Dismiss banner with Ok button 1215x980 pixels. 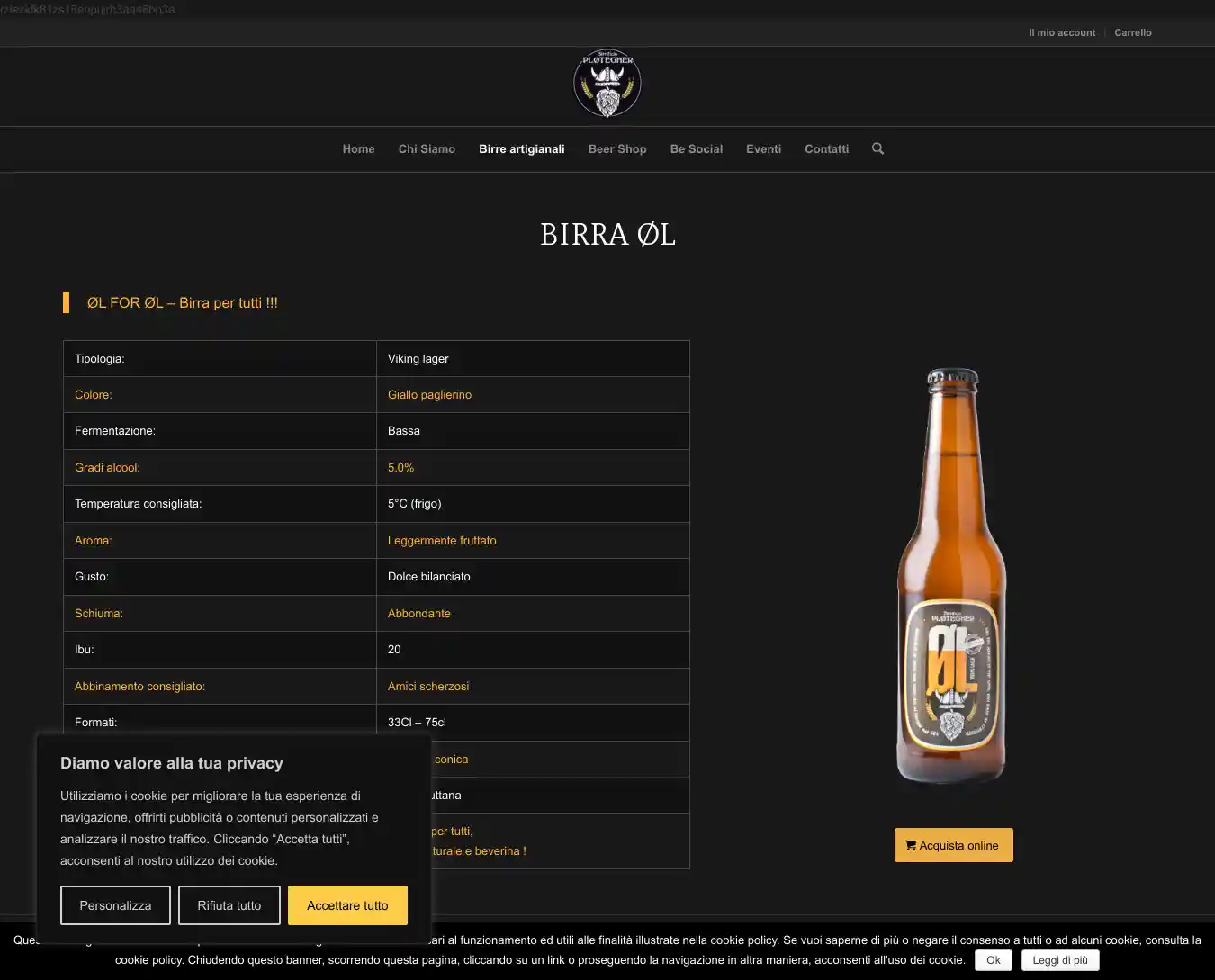click(993, 960)
